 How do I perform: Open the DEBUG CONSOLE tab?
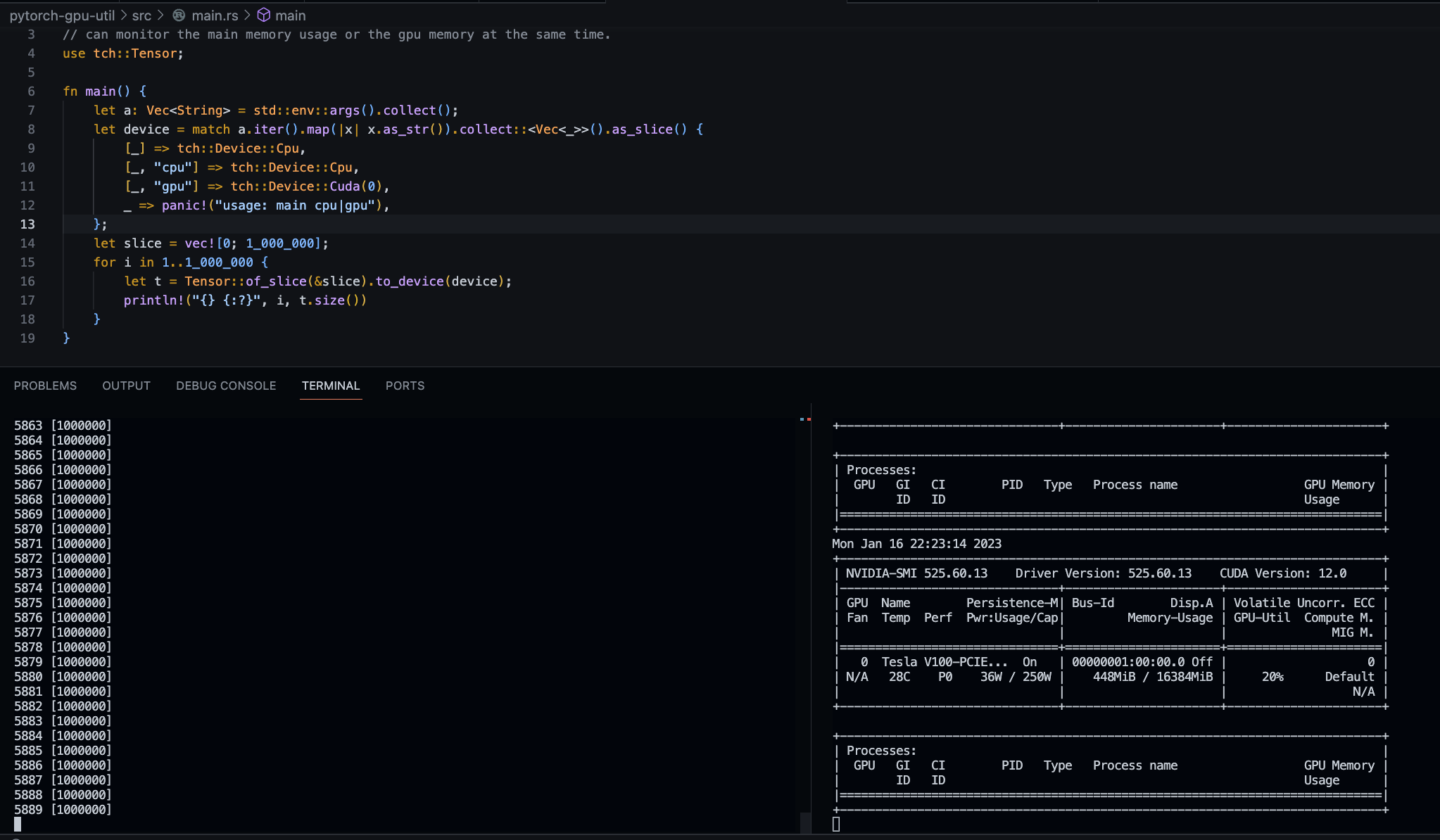point(225,385)
